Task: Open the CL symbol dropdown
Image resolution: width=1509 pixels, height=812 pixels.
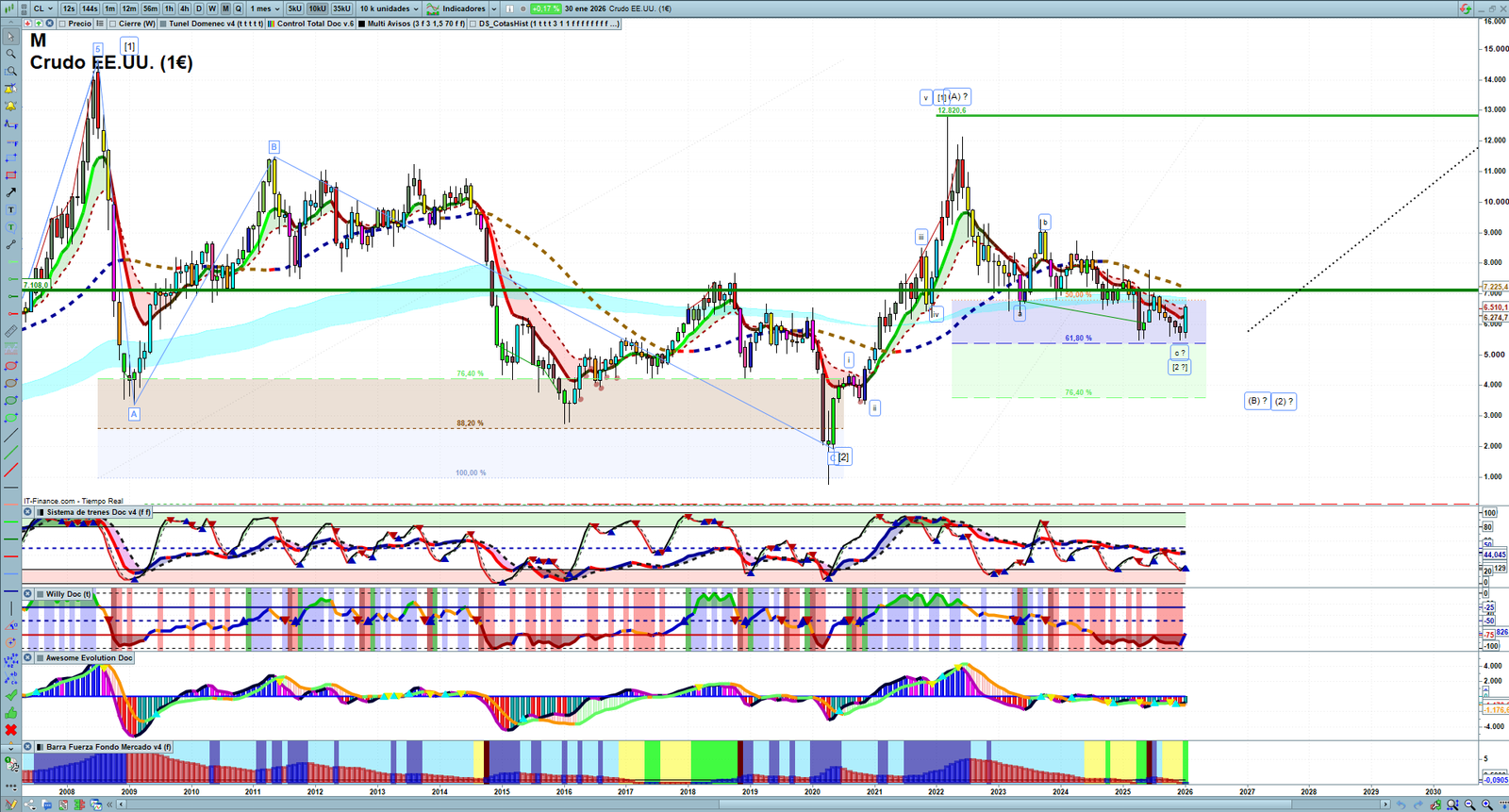Action: coord(43,8)
